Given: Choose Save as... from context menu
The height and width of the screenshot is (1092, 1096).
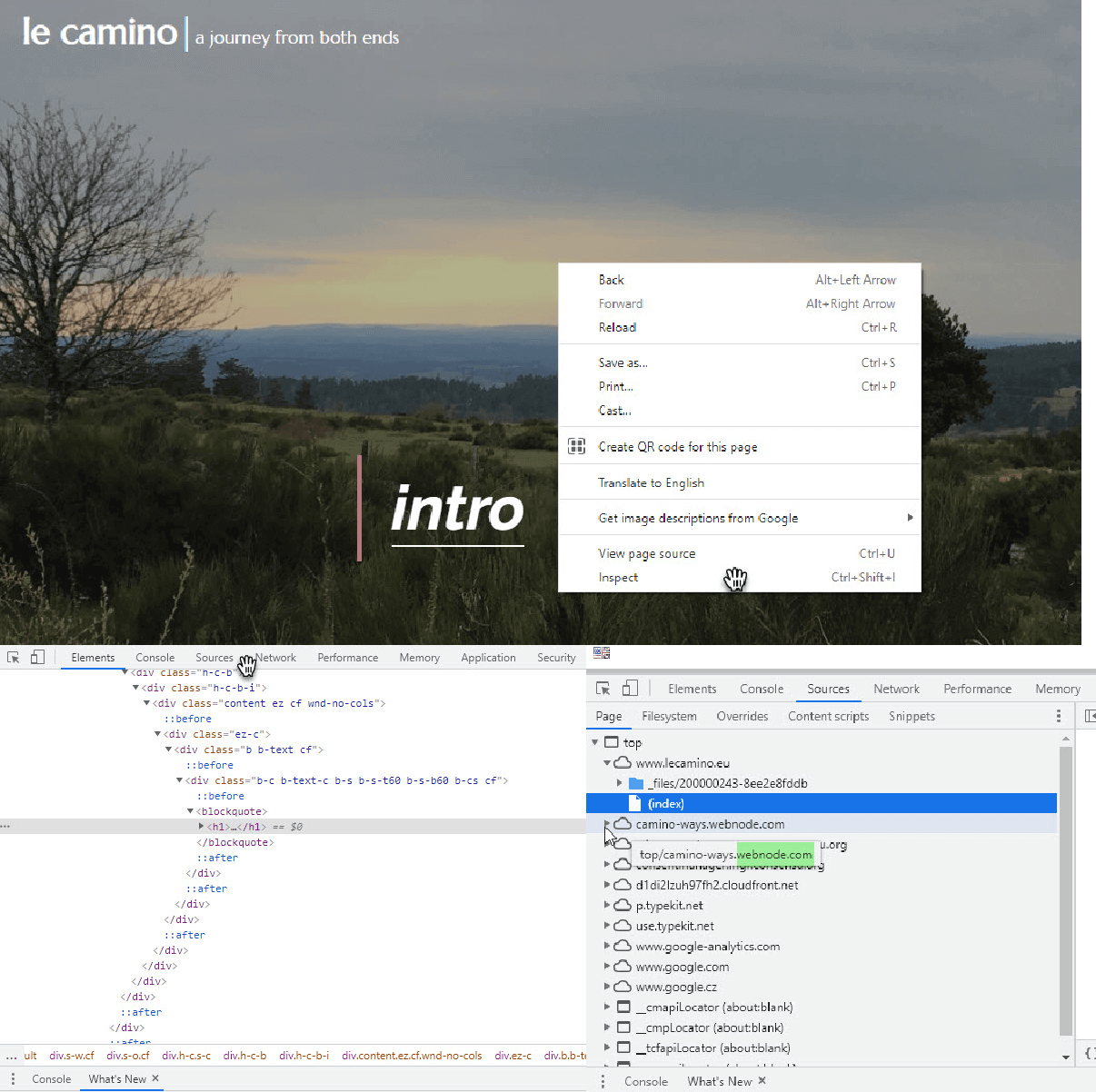Looking at the screenshot, I should tap(740, 362).
